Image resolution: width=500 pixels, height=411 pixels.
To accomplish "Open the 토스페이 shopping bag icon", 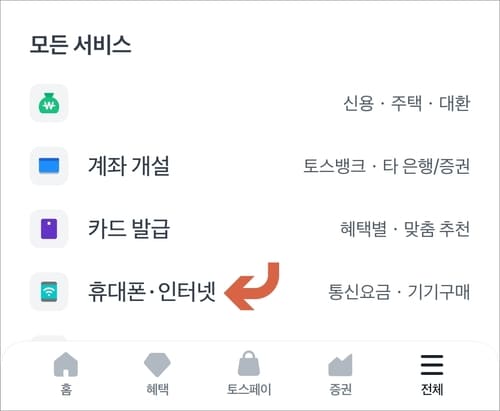I will pos(249,363).
